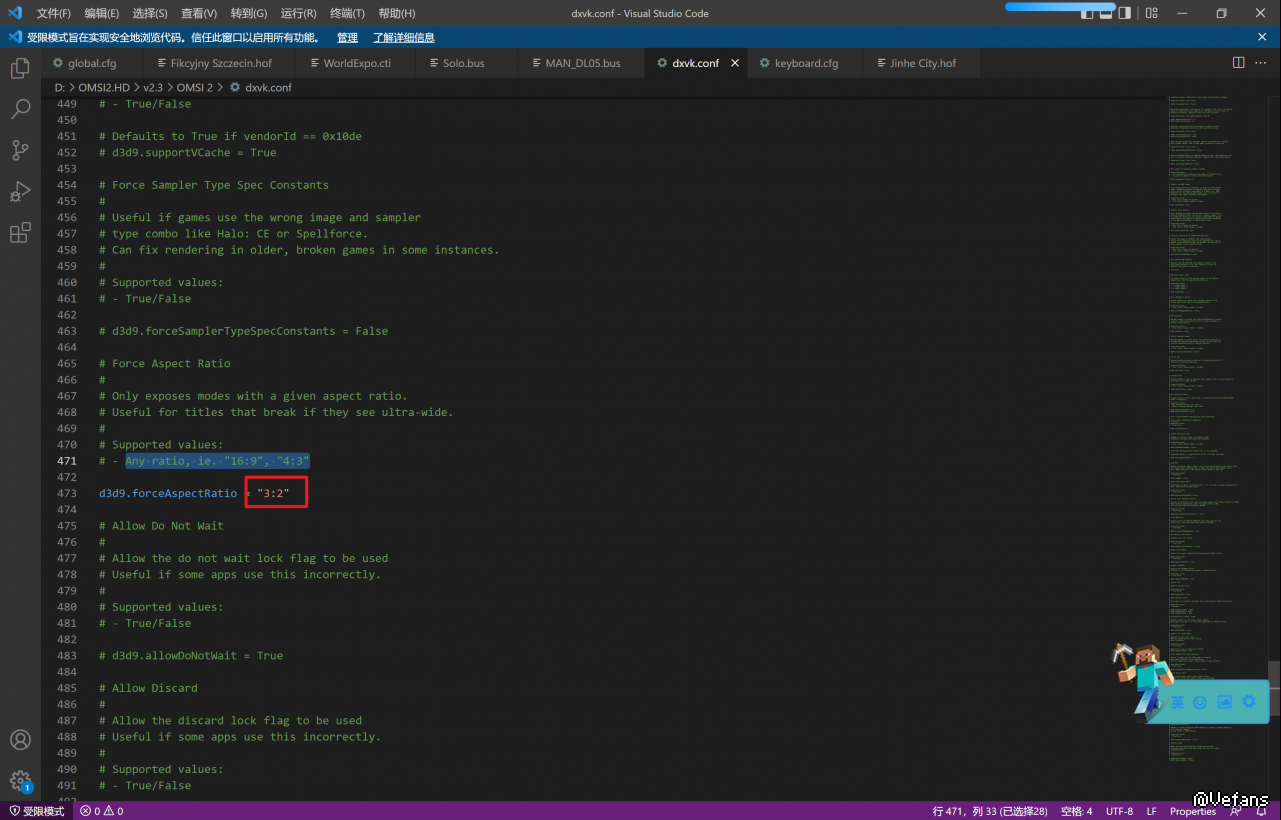
Task: Change the UTF-8 encoding in status bar
Action: point(1119,811)
